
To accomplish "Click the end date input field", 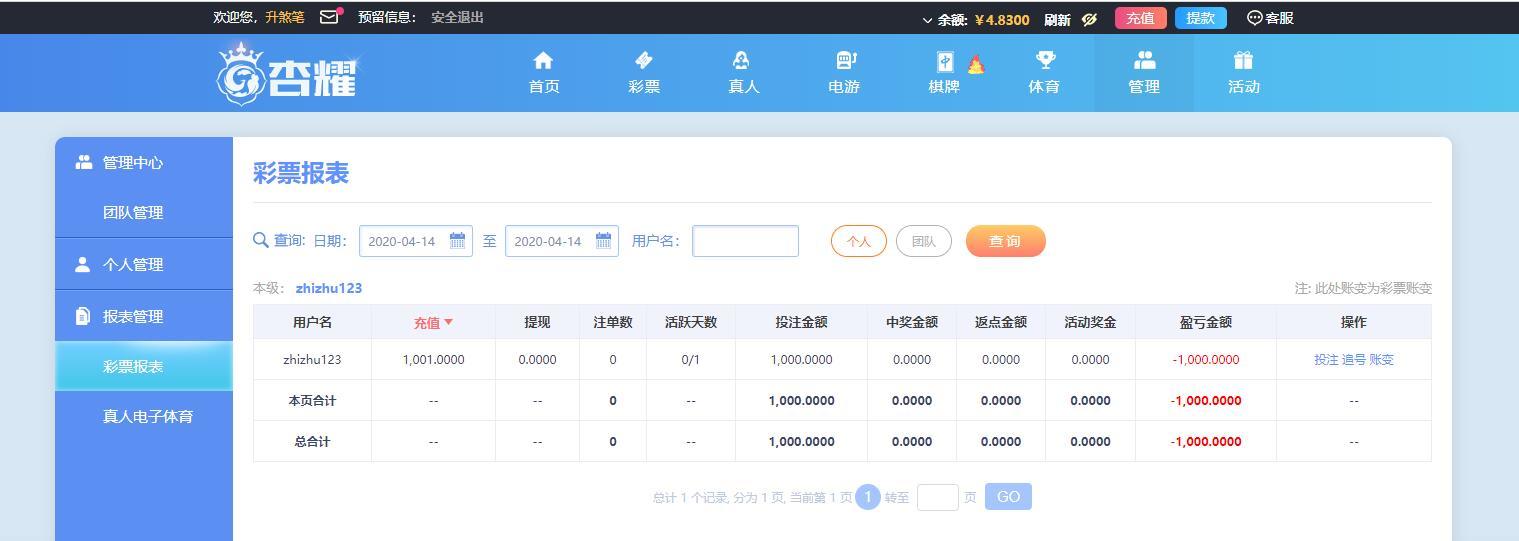I will click(x=562, y=241).
